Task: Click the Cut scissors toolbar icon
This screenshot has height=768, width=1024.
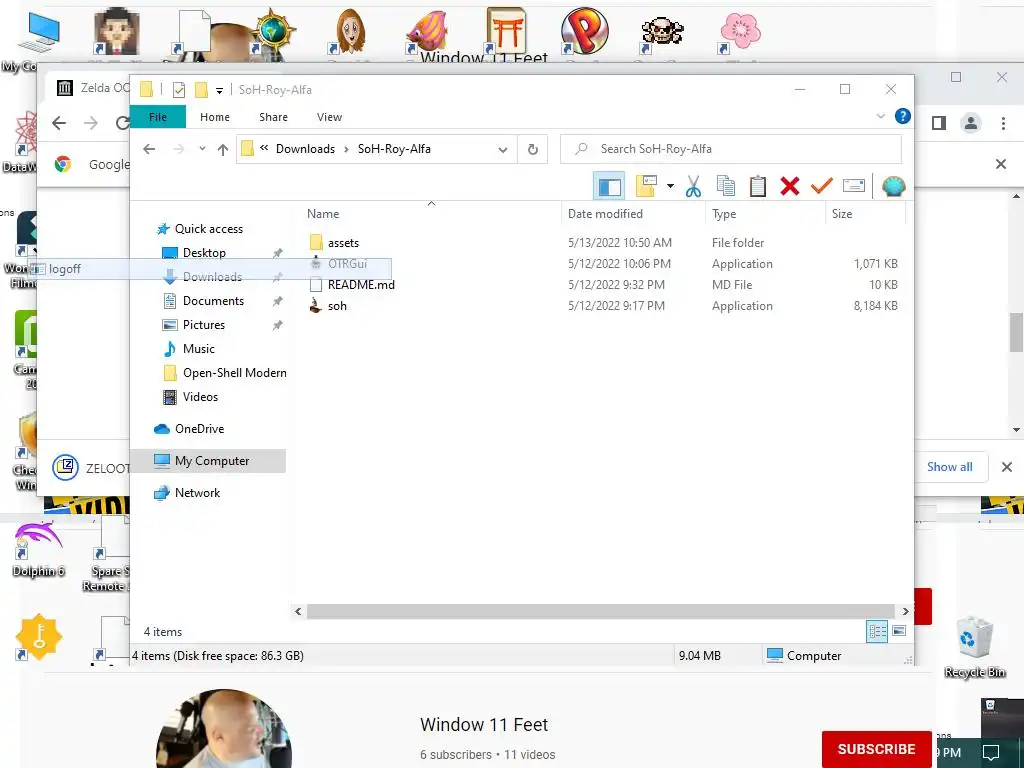Action: pos(693,186)
